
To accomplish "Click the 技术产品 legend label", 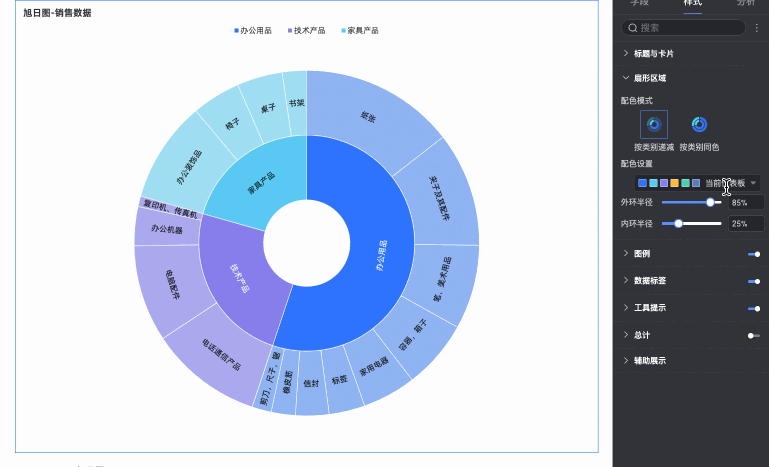I will coord(309,30).
